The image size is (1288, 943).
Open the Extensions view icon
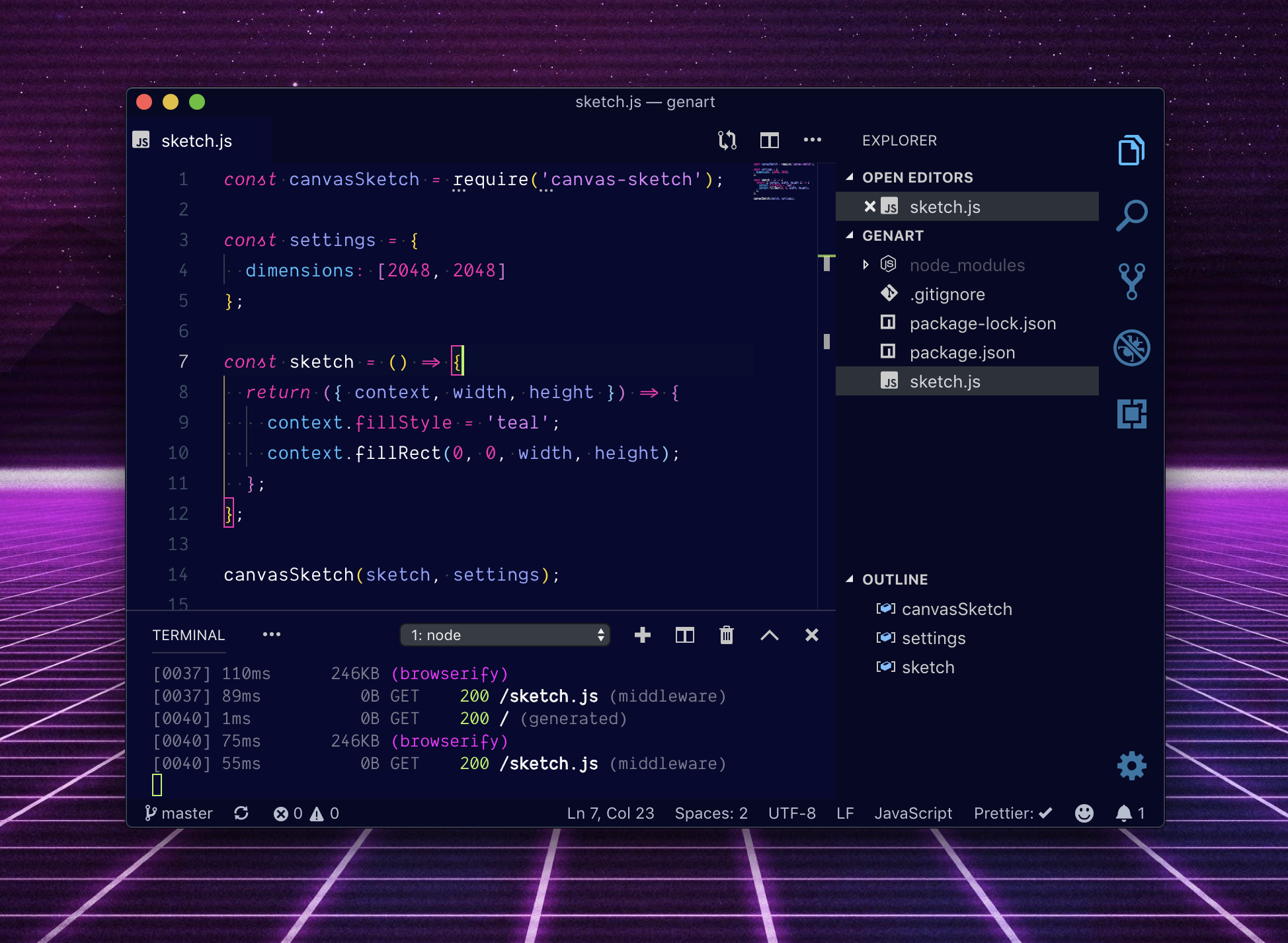coord(1131,414)
